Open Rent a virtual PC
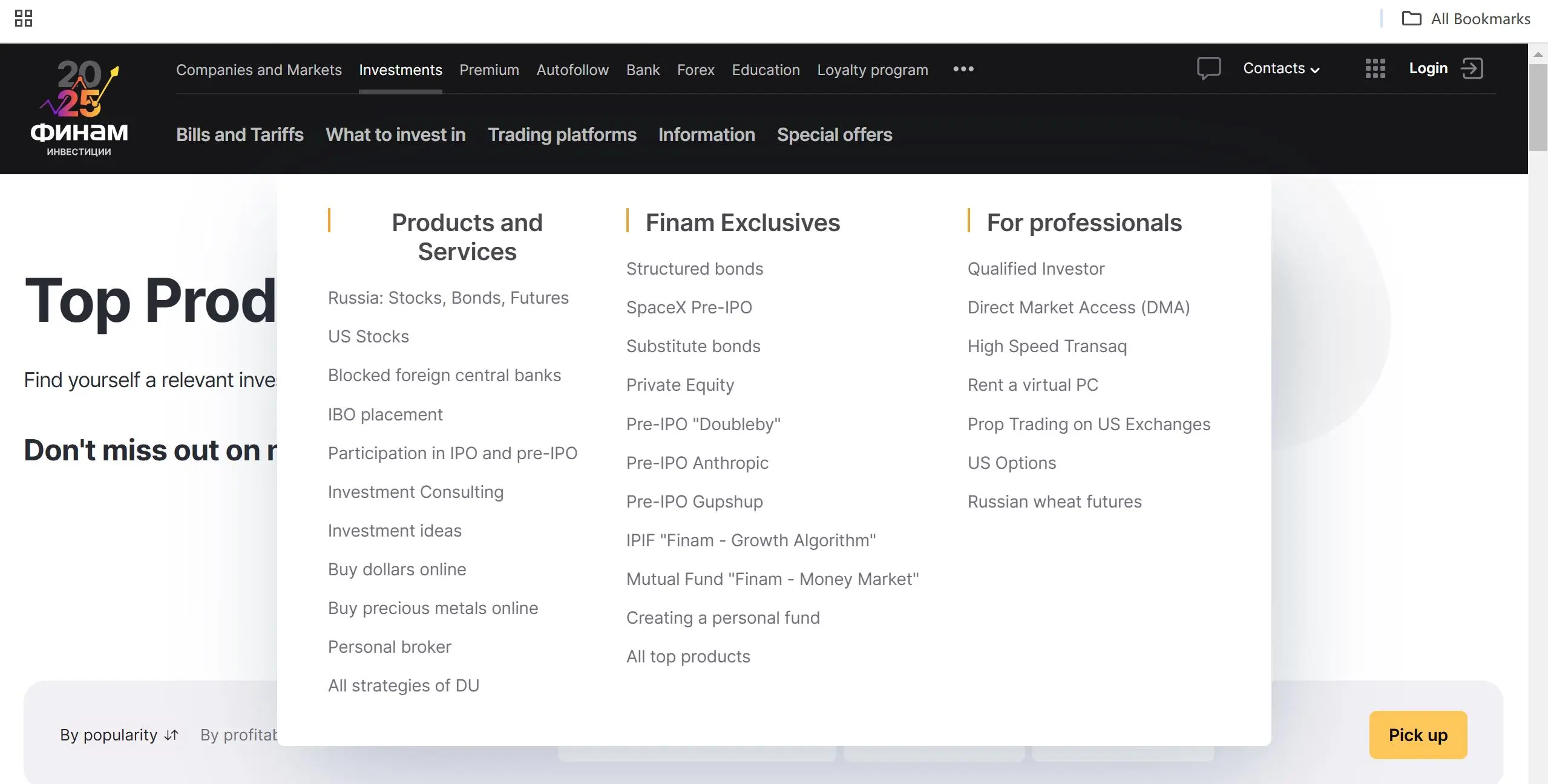Viewport: 1548px width, 784px height. click(x=1033, y=385)
